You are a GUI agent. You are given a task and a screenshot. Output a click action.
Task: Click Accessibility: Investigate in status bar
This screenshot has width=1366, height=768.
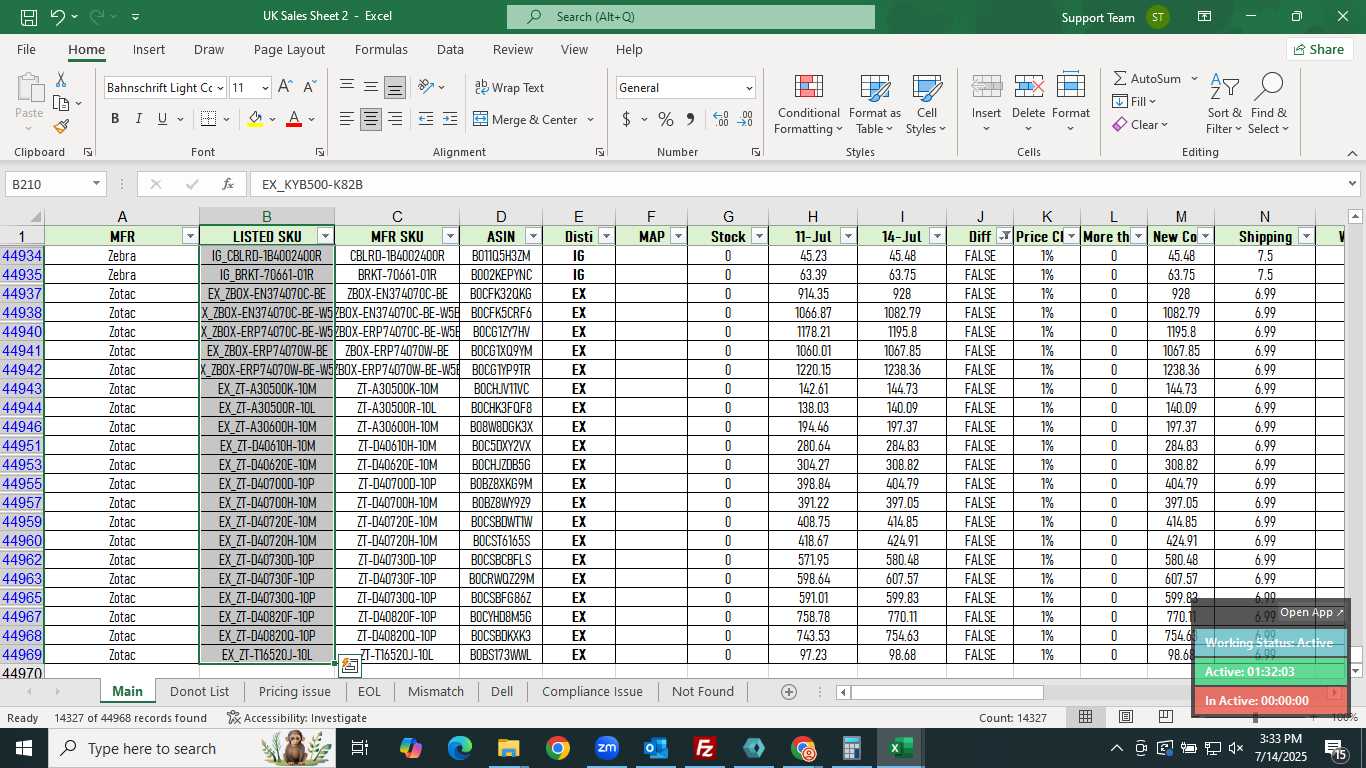[x=296, y=717]
